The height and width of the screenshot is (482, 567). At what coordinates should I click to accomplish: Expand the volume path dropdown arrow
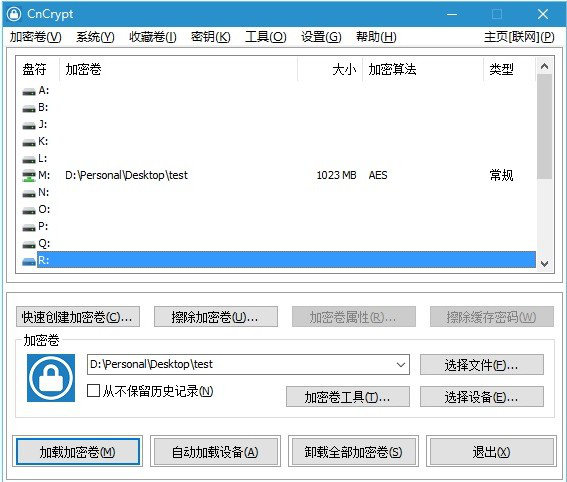[401, 364]
